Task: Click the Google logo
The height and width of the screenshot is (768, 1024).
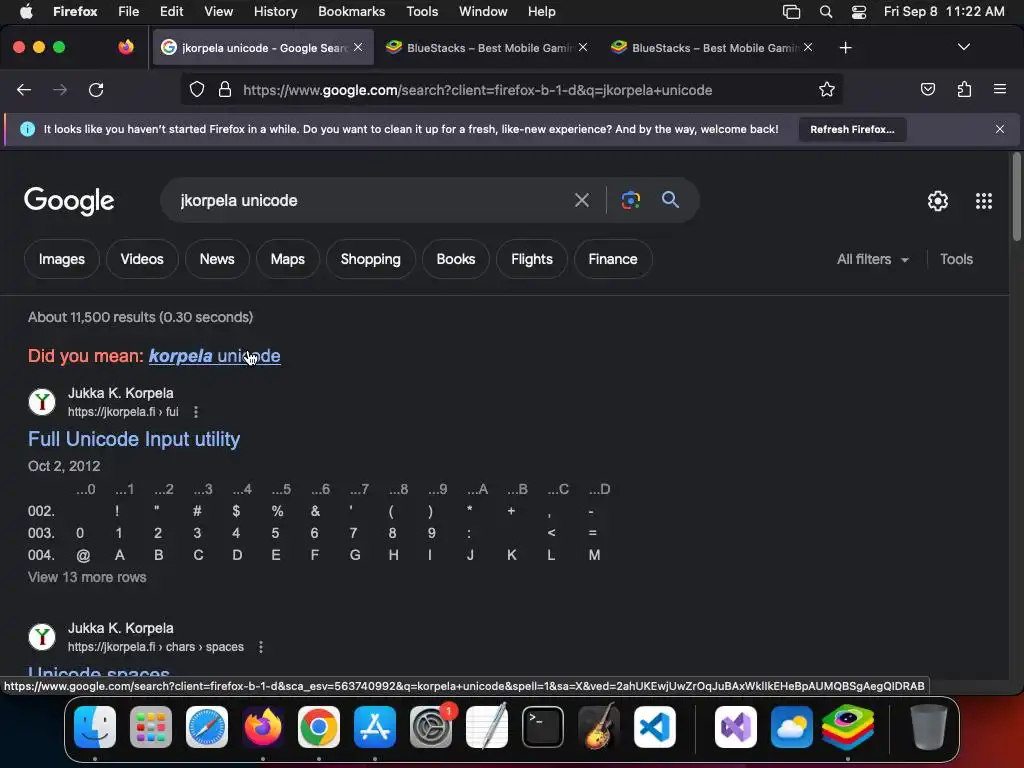Action: [x=69, y=201]
